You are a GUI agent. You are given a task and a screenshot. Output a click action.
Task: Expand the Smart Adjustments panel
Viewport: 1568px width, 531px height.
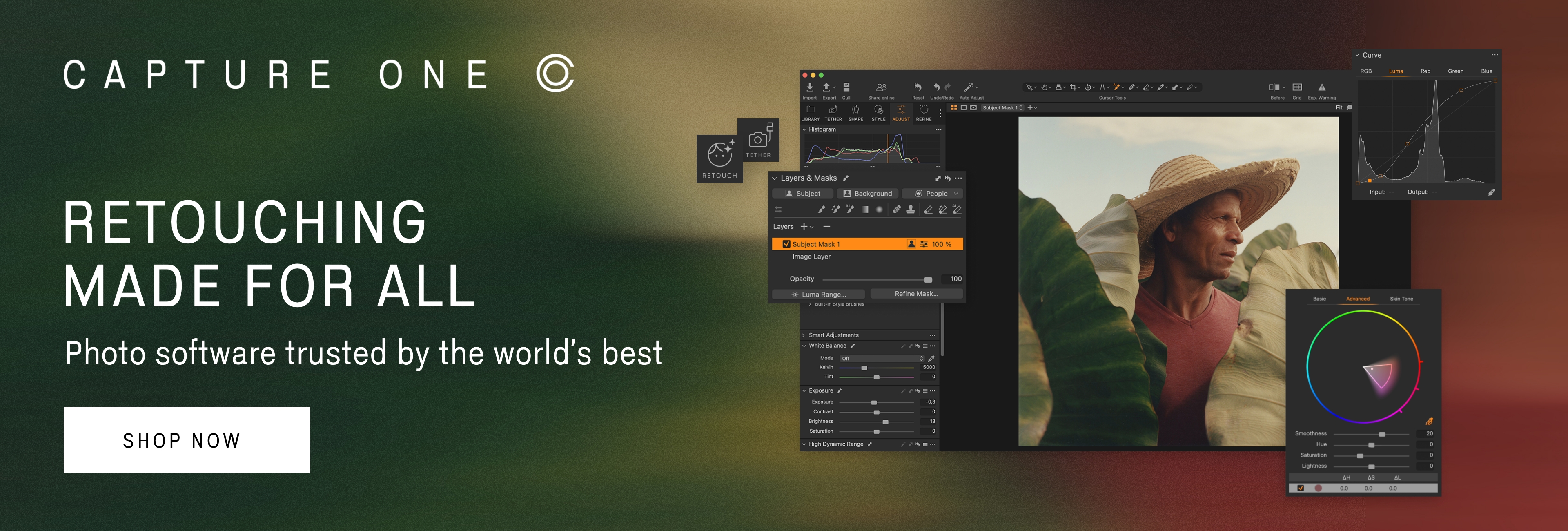pos(804,335)
